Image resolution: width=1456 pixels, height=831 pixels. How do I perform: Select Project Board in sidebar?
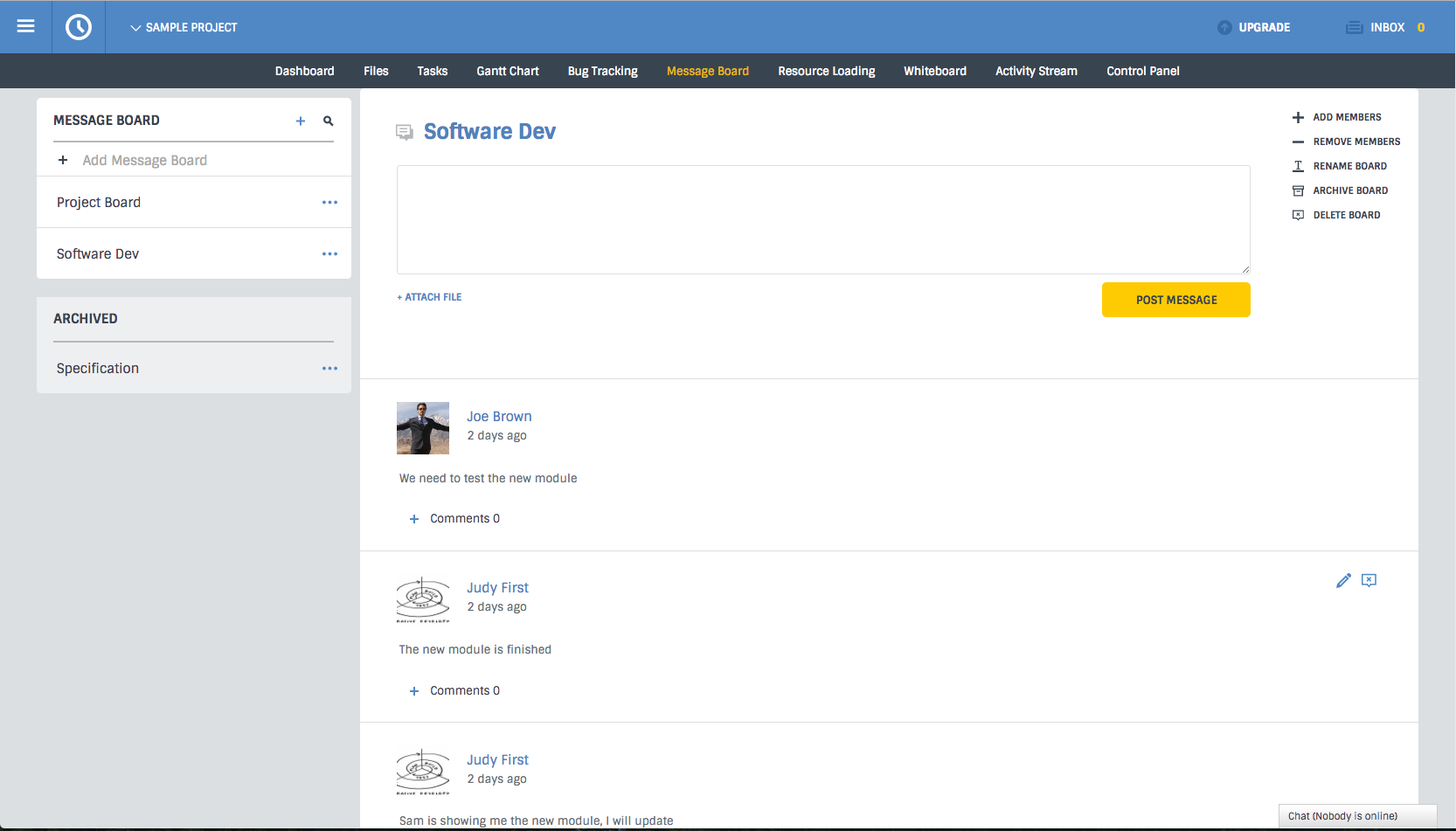[99, 202]
